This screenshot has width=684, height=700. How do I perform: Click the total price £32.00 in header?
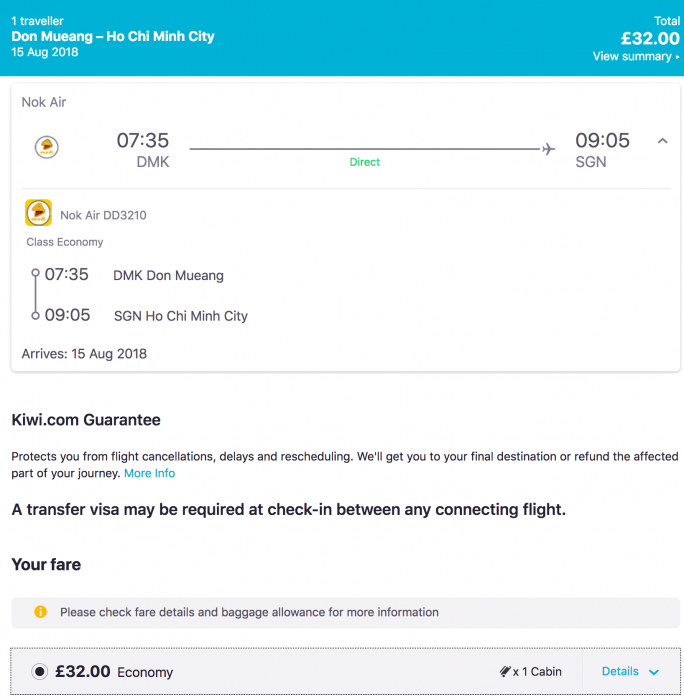click(x=650, y=38)
